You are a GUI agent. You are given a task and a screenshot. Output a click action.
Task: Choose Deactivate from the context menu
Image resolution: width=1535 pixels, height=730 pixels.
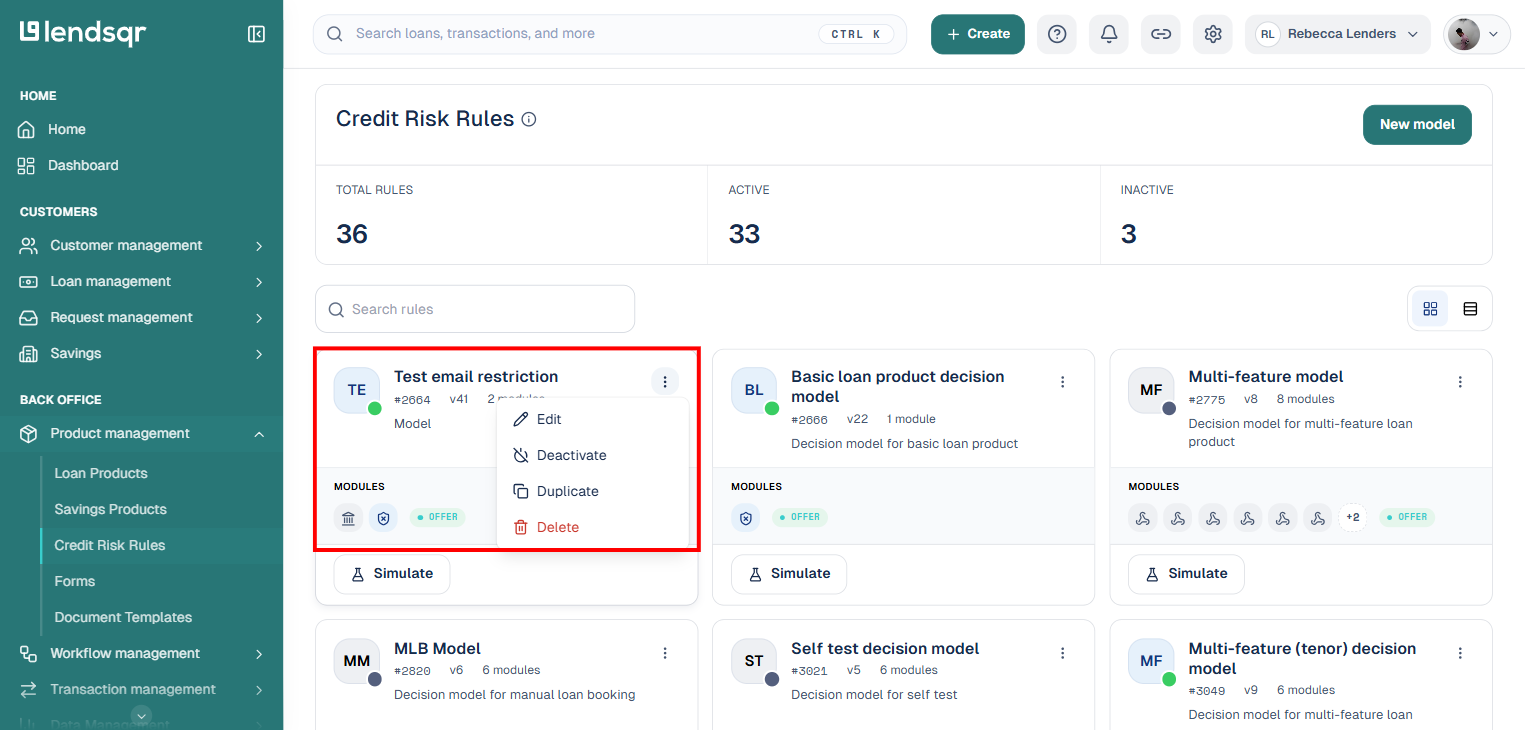tap(592, 456)
